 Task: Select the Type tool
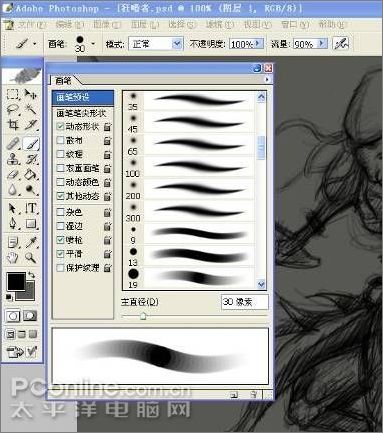coord(31,208)
